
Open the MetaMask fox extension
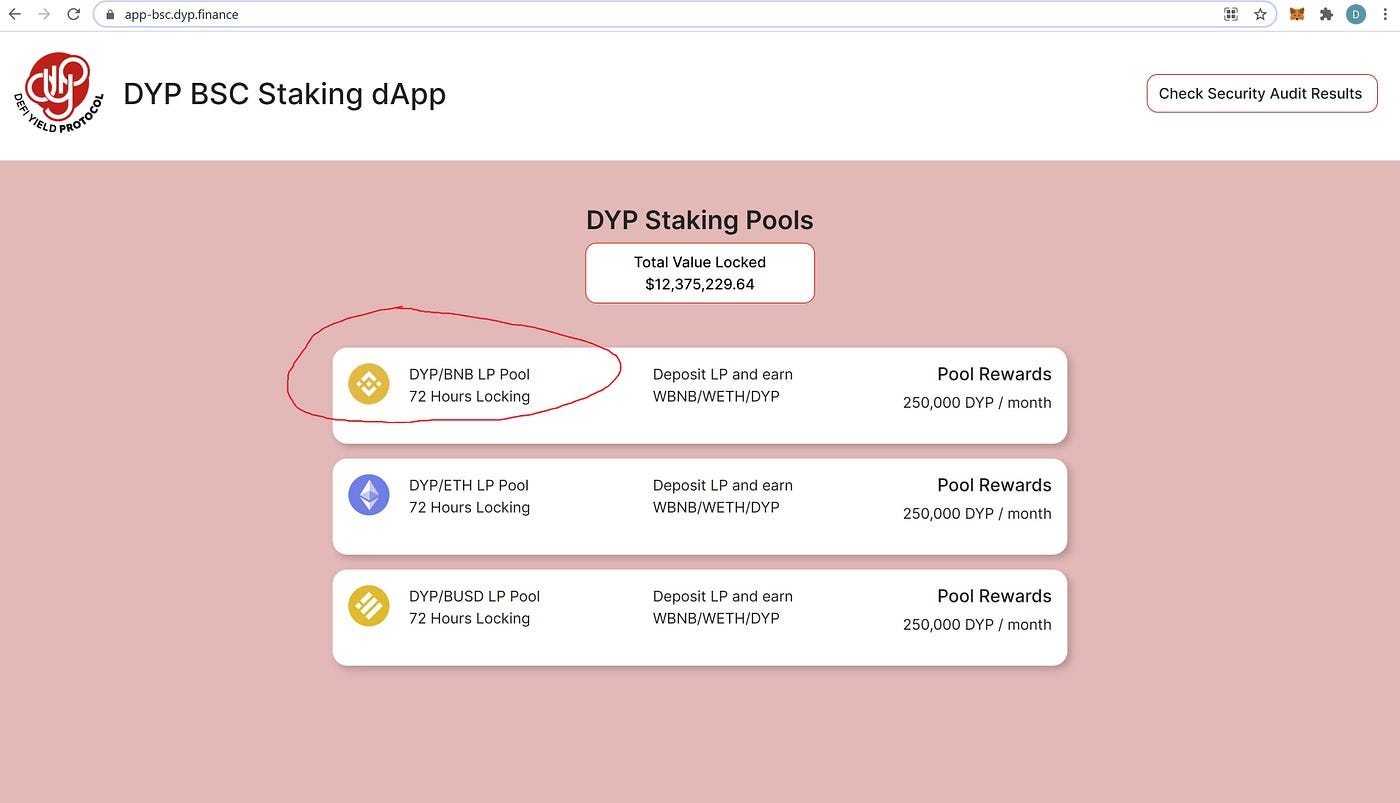pos(1297,15)
